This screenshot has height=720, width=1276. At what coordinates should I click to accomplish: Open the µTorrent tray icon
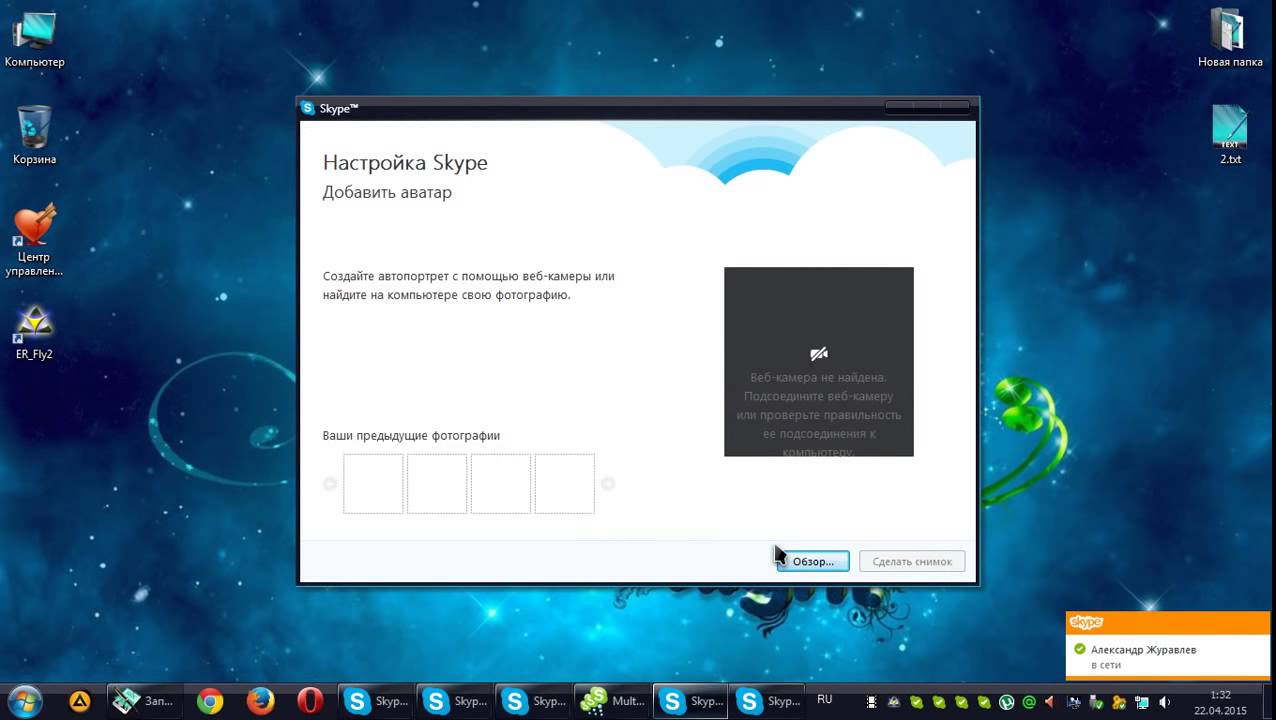pyautogui.click(x=1007, y=702)
